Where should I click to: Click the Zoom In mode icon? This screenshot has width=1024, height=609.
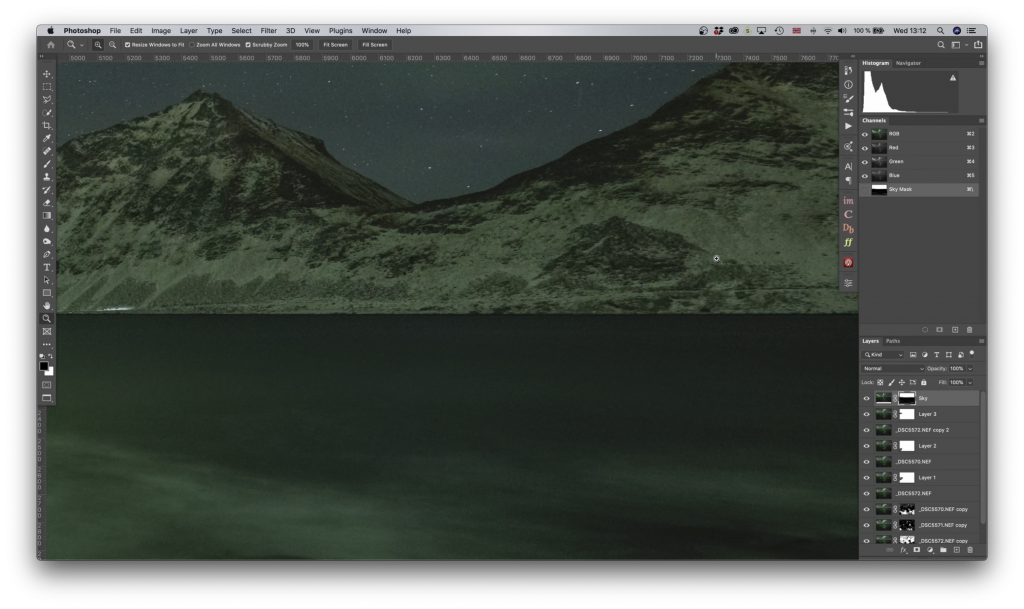point(97,45)
